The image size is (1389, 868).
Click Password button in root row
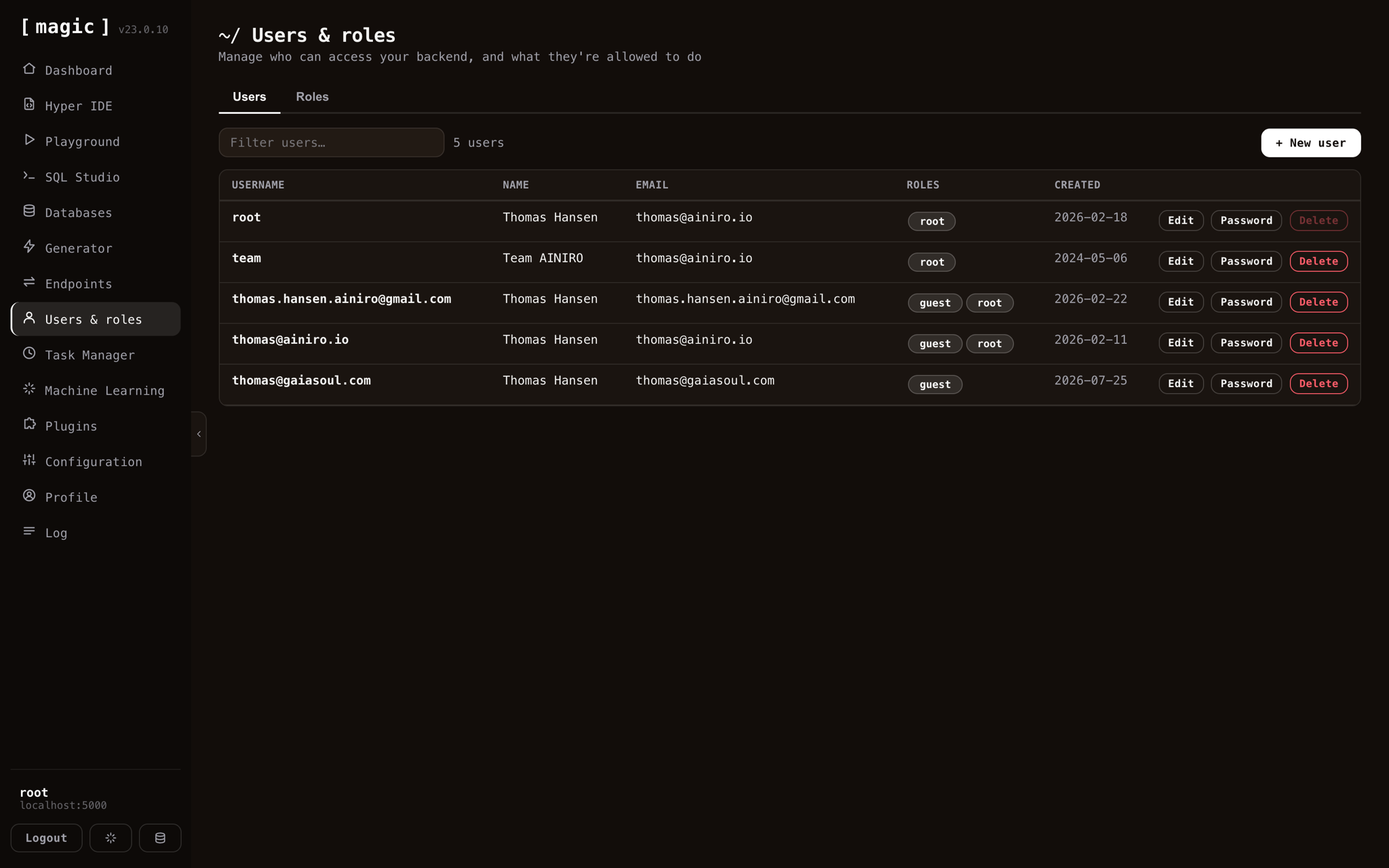(x=1246, y=220)
